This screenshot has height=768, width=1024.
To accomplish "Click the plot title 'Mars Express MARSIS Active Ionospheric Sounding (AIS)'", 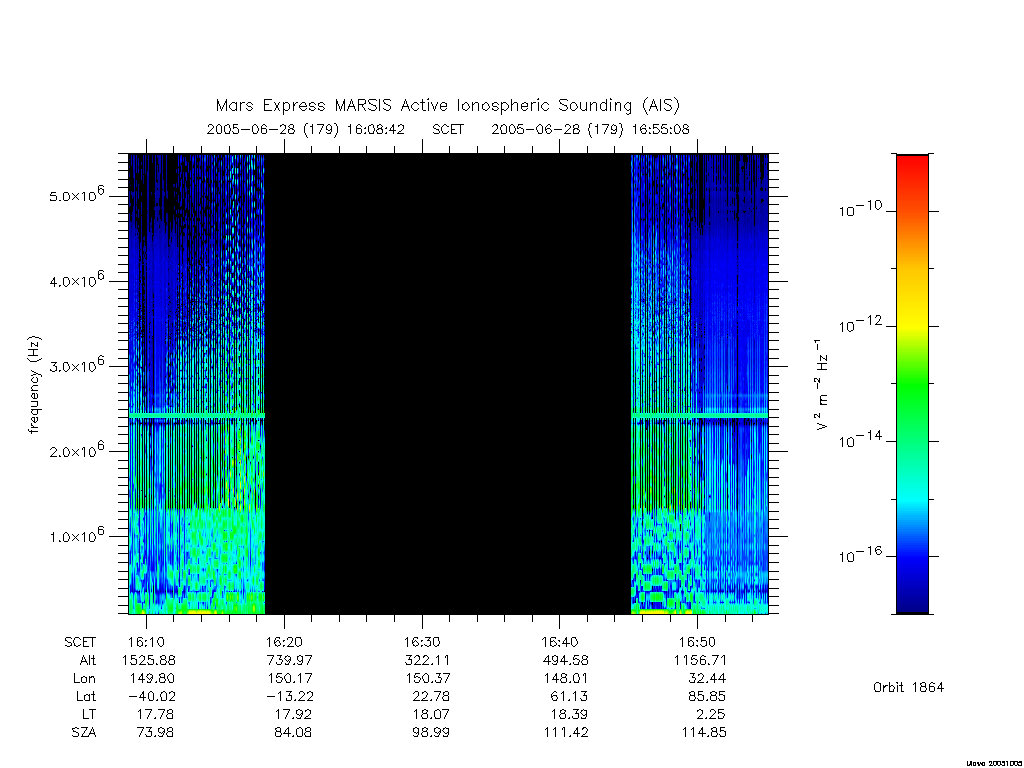I will point(448,106).
